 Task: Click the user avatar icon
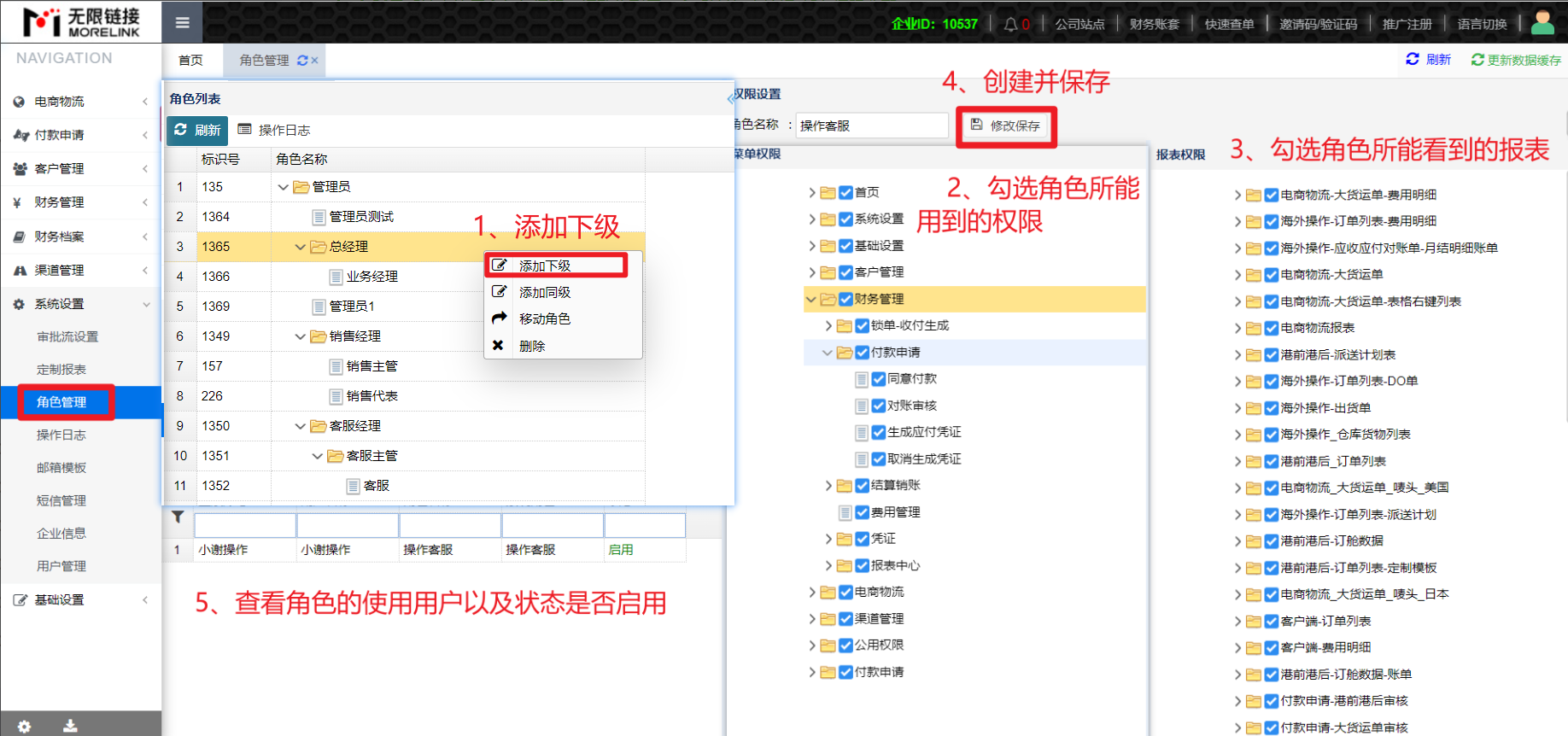click(x=1542, y=23)
